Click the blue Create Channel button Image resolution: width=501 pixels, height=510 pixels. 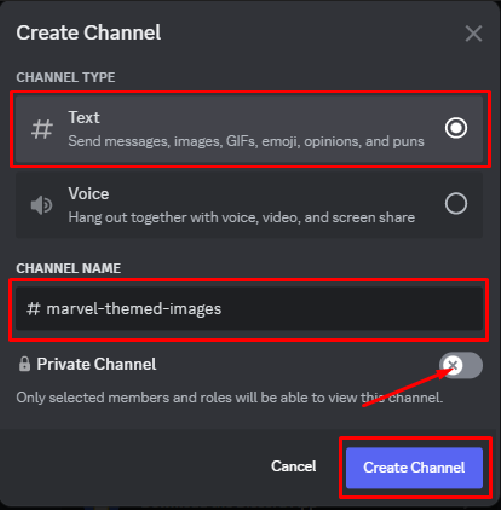click(414, 468)
